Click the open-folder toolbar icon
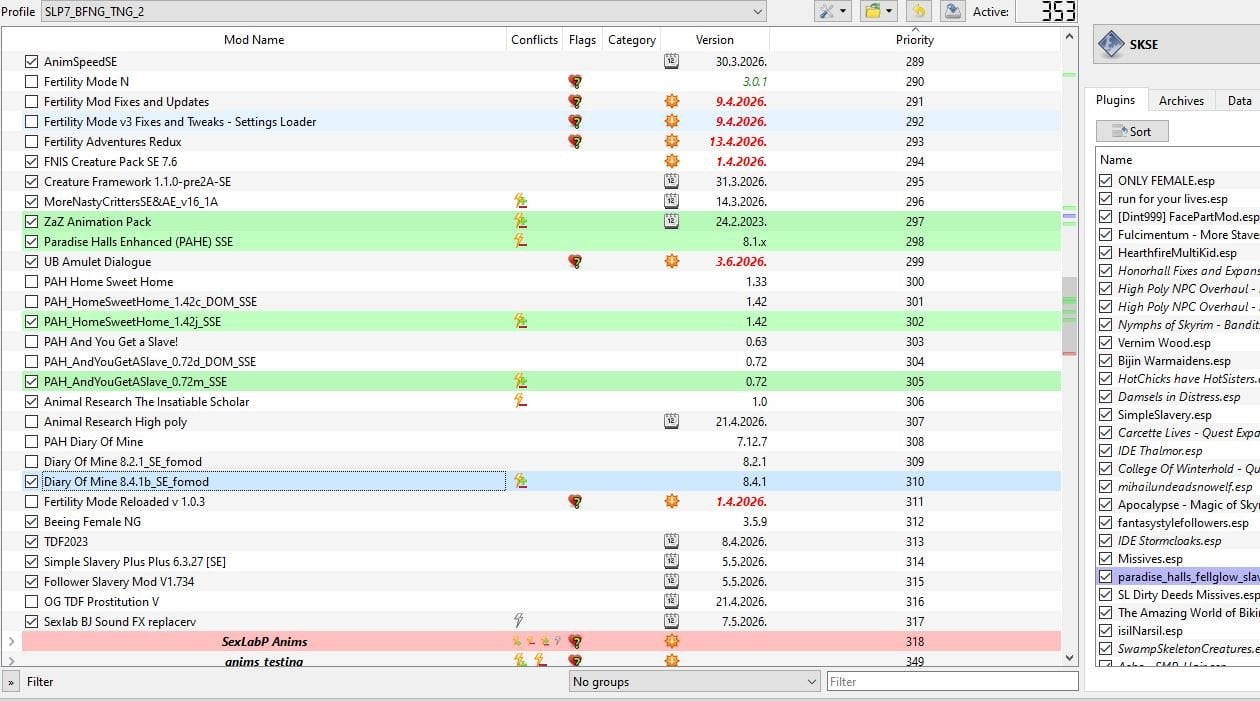 [878, 11]
